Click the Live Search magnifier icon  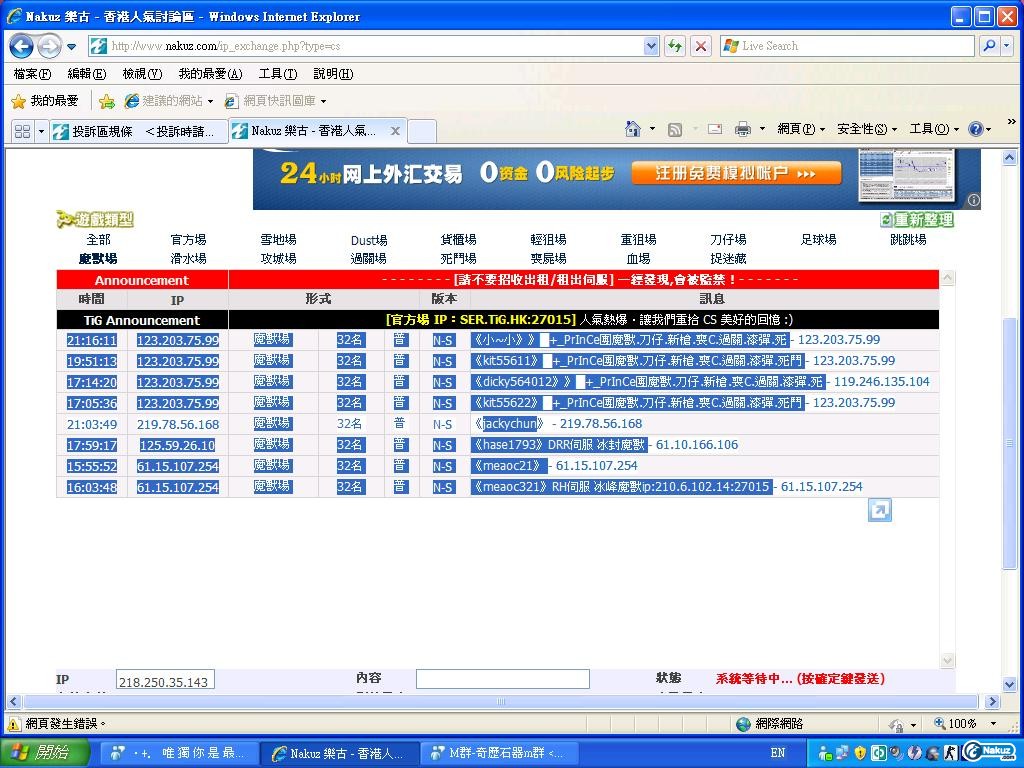coord(988,46)
